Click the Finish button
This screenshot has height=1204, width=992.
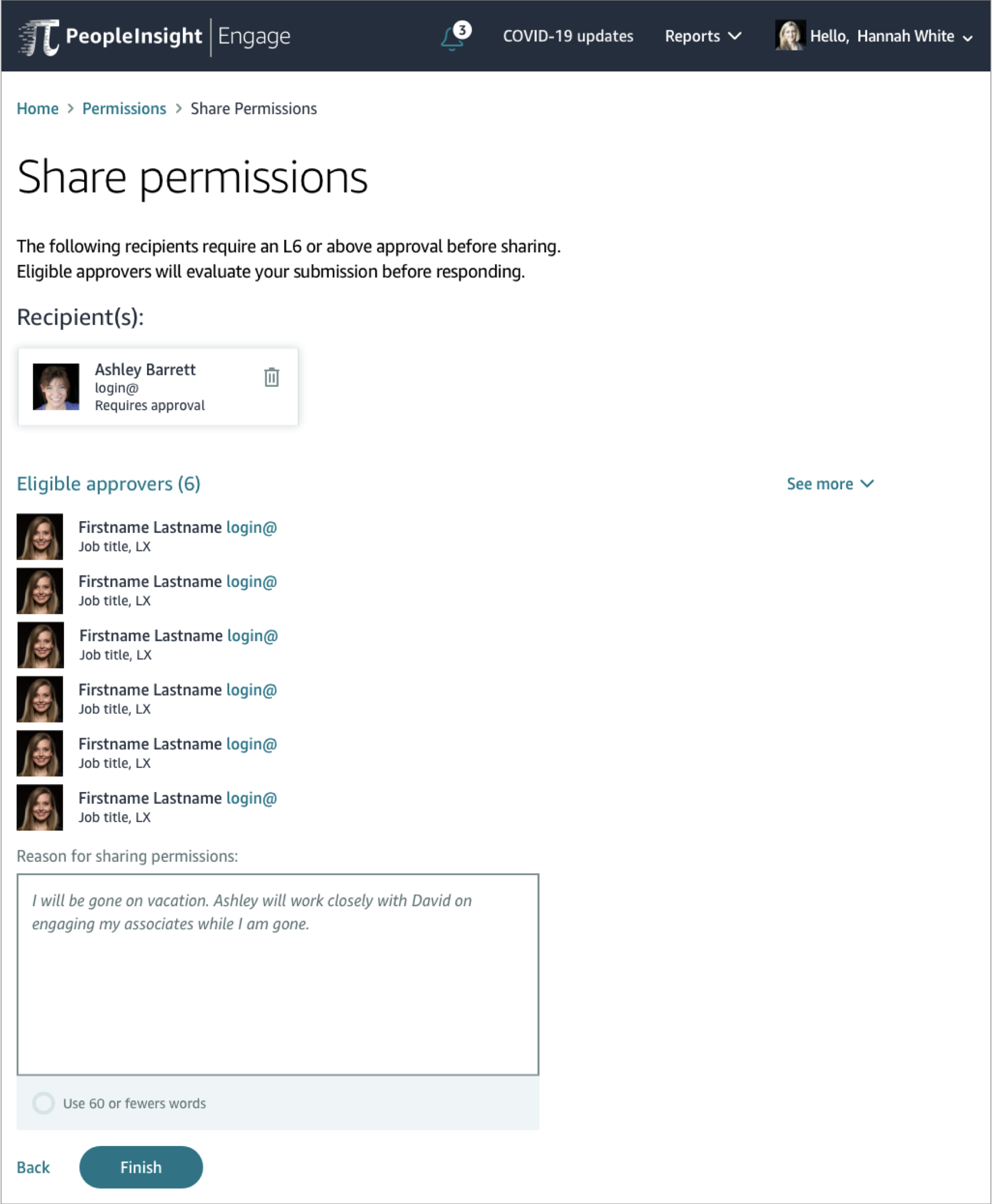coord(141,1167)
